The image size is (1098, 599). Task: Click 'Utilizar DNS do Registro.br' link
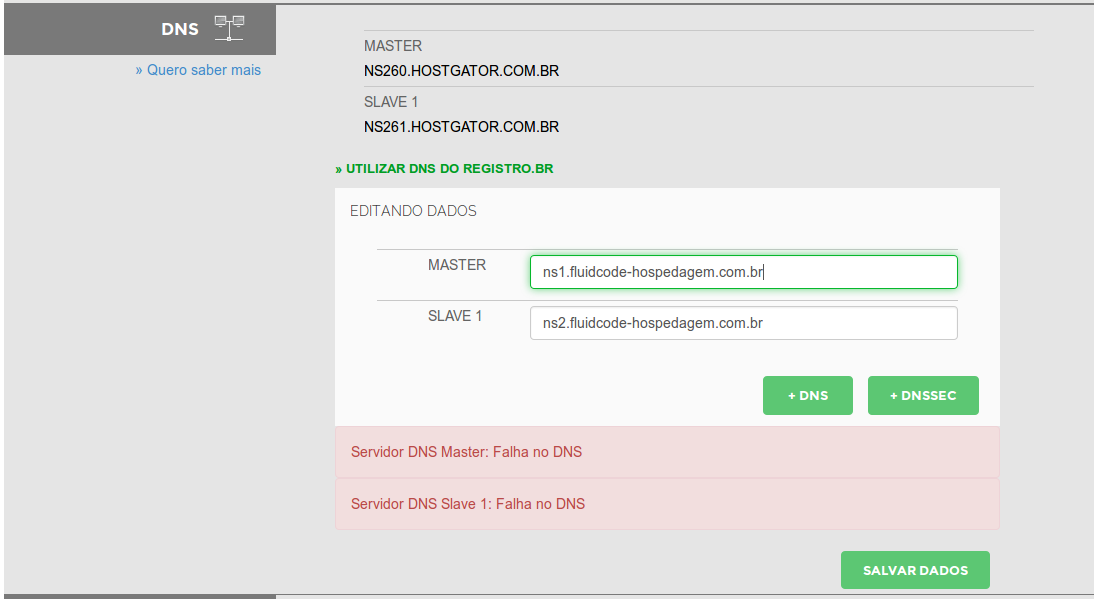(x=444, y=169)
